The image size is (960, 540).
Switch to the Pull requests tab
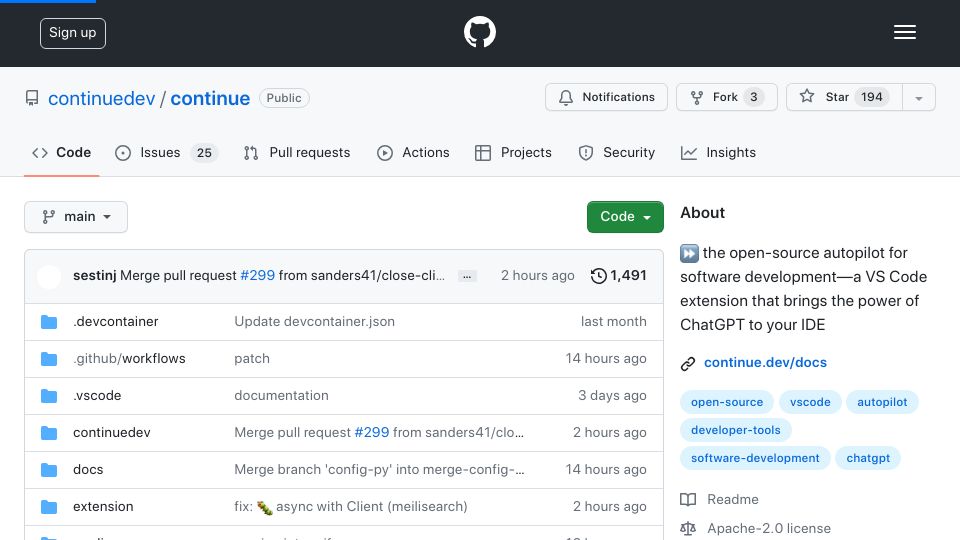(297, 152)
